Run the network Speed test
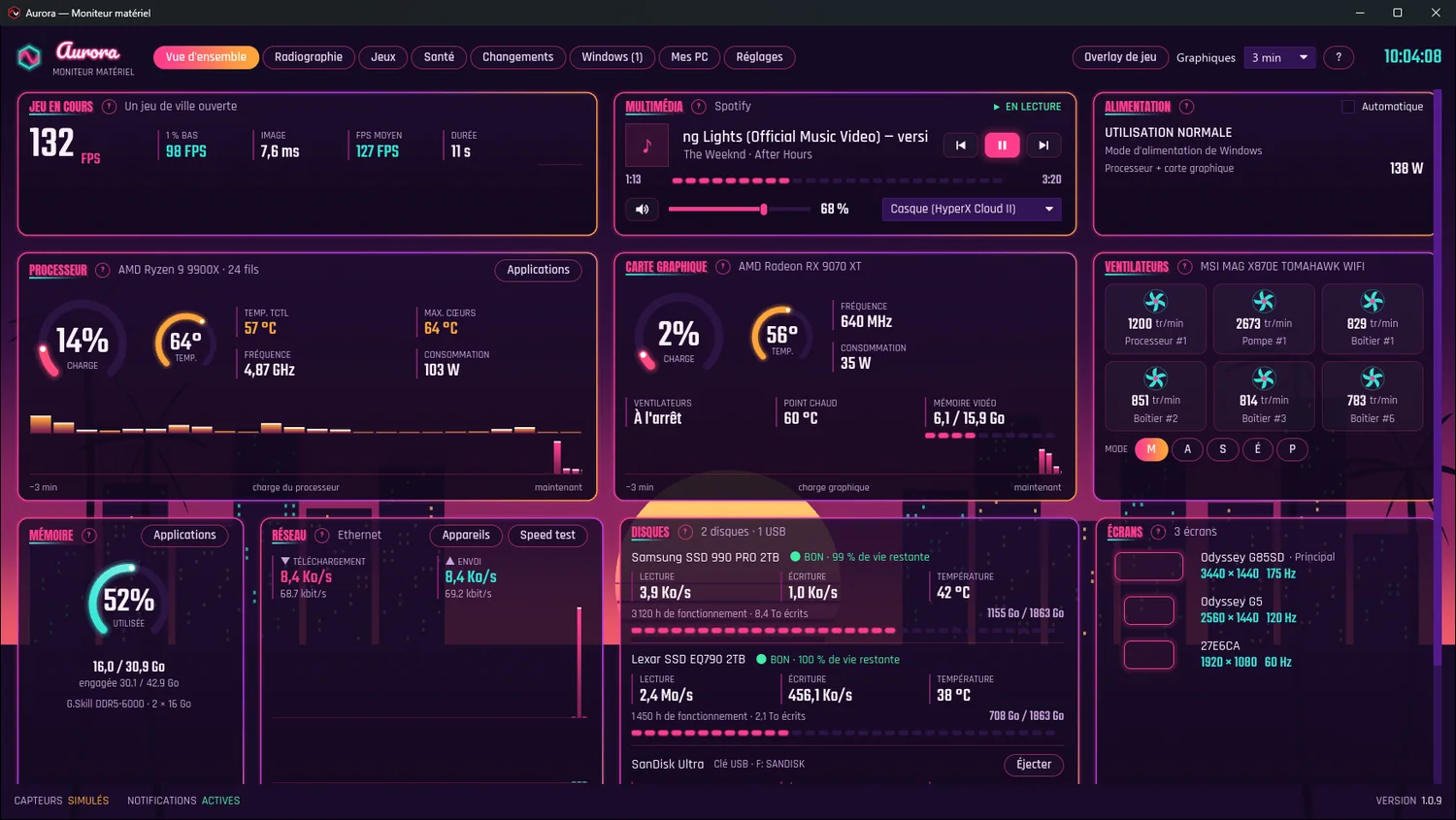The image size is (1456, 820). pos(547,535)
